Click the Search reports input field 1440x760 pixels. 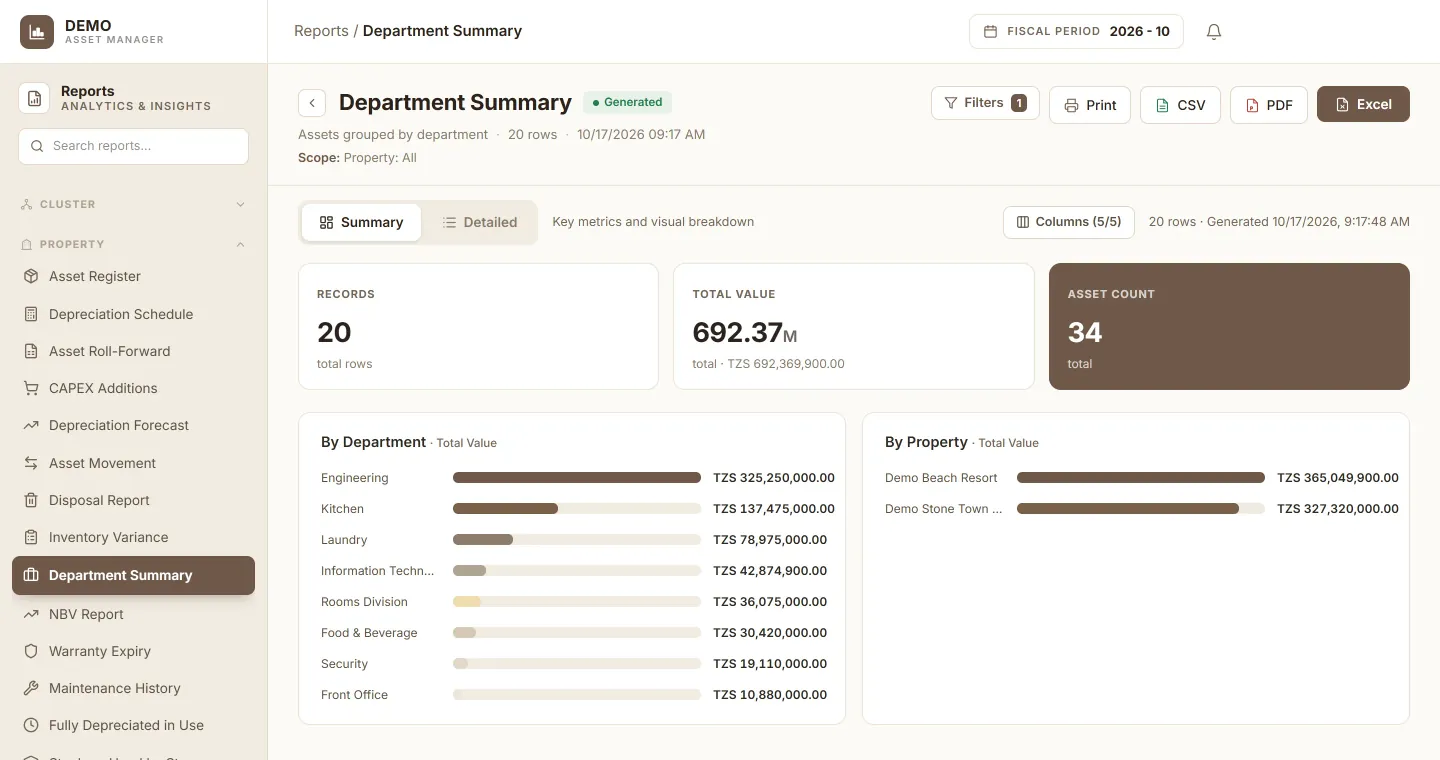click(133, 146)
